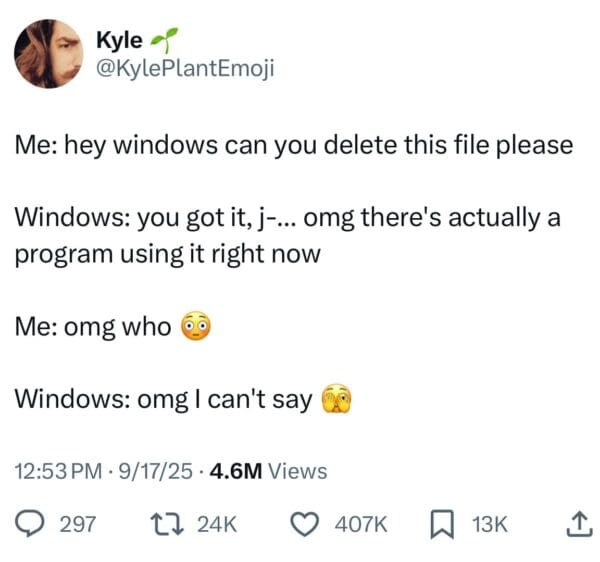Click the 13K bookmarks count
The image size is (600, 562).
click(x=490, y=524)
